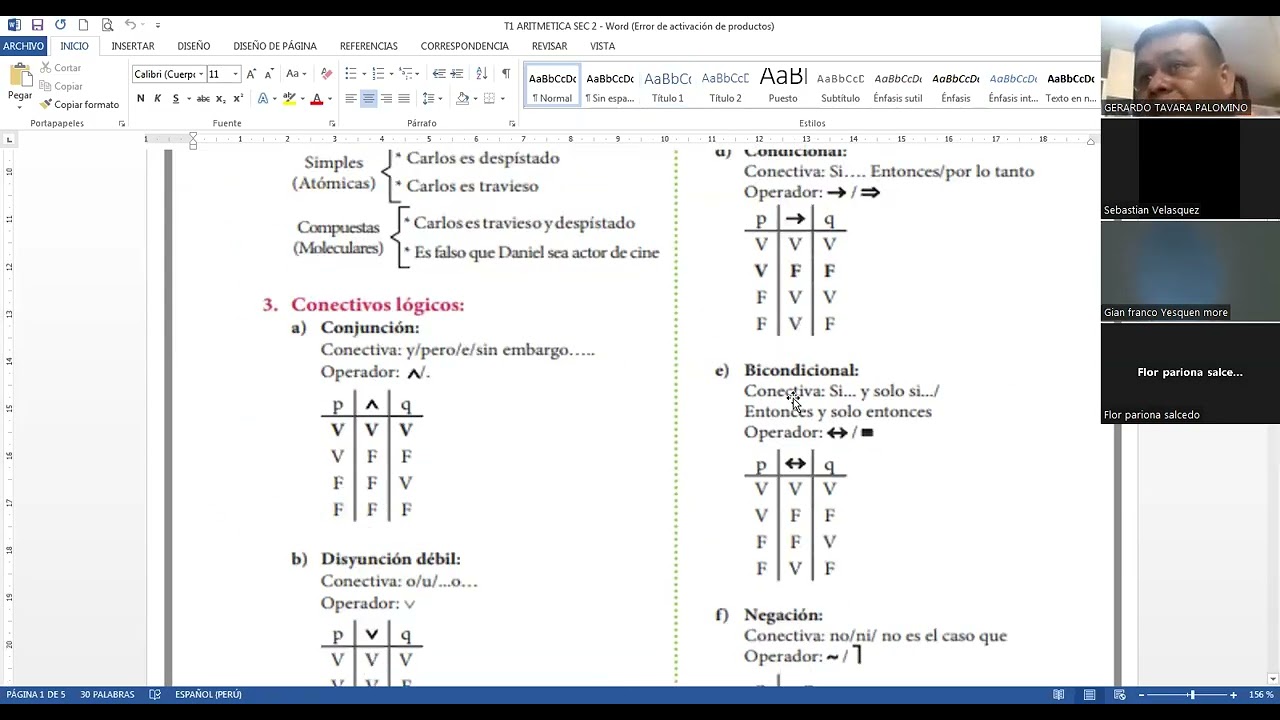
Task: Switch to the INSERTAR ribbon tab
Action: pyautogui.click(x=133, y=46)
